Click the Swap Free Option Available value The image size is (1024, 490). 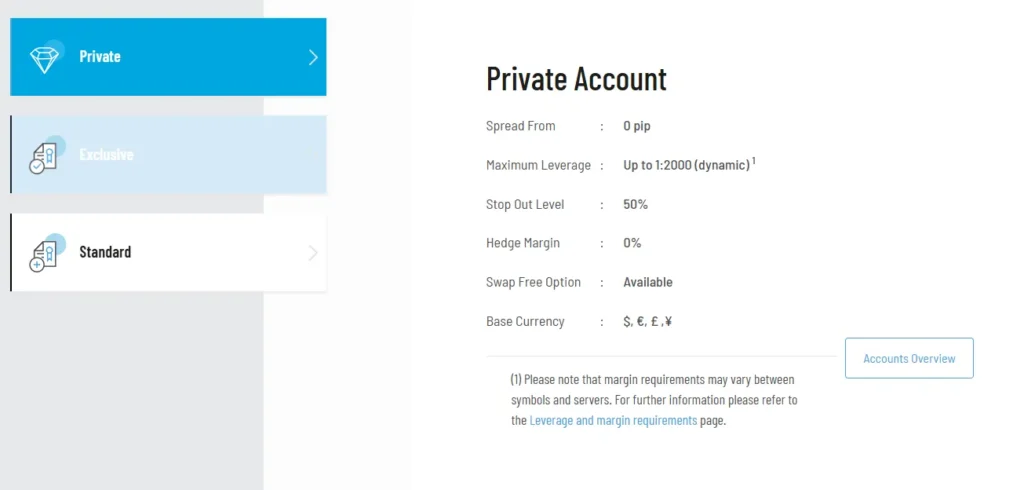pyautogui.click(x=648, y=282)
